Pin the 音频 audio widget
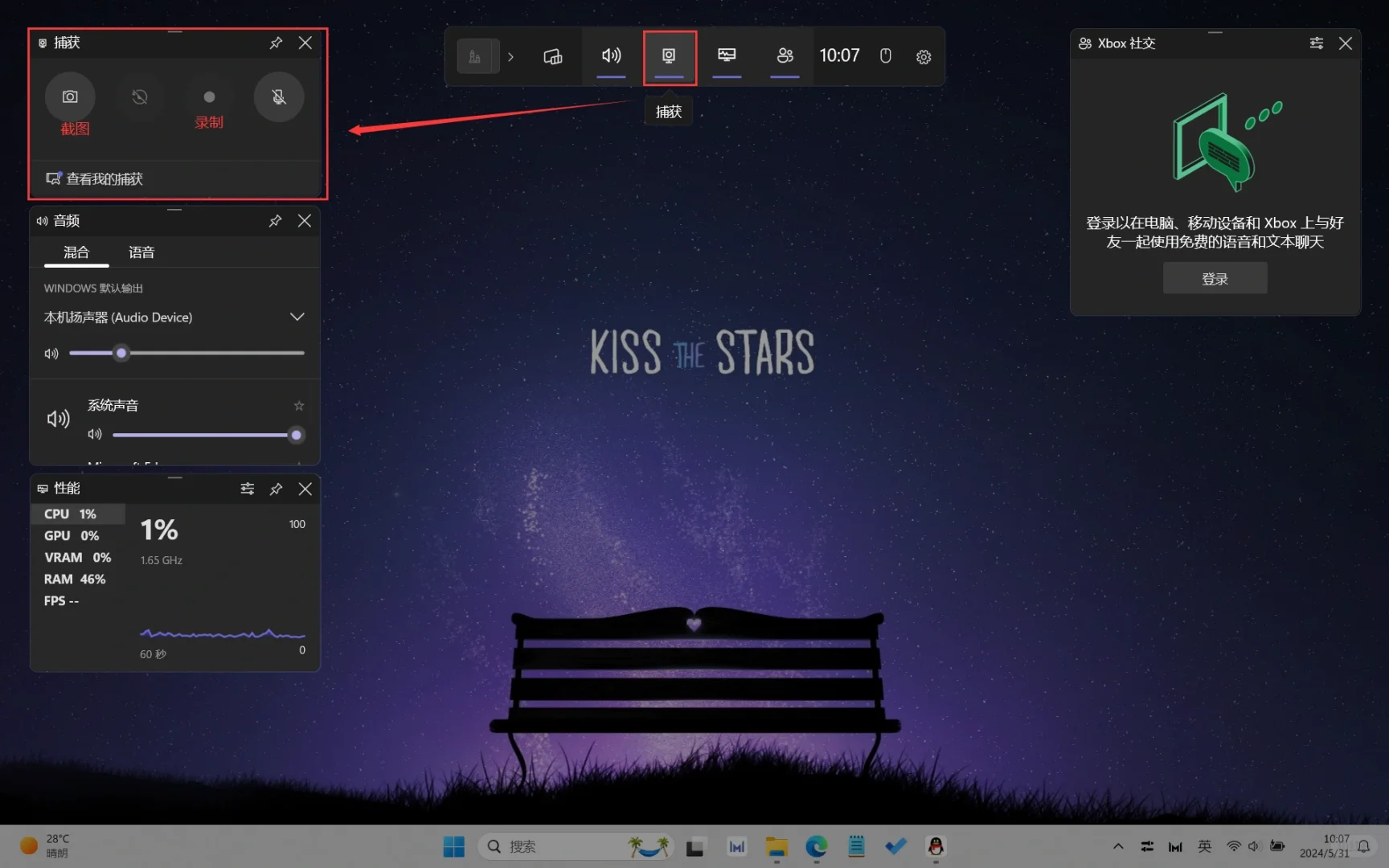 point(275,221)
